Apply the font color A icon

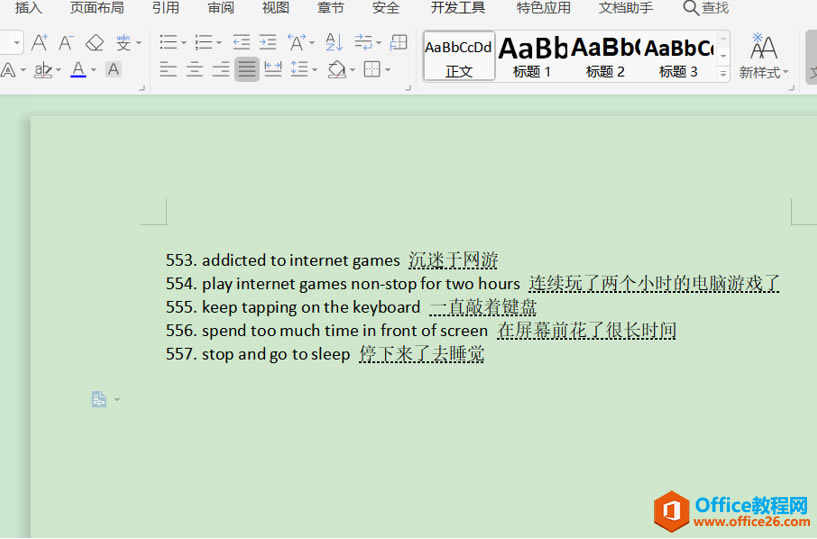(x=79, y=69)
